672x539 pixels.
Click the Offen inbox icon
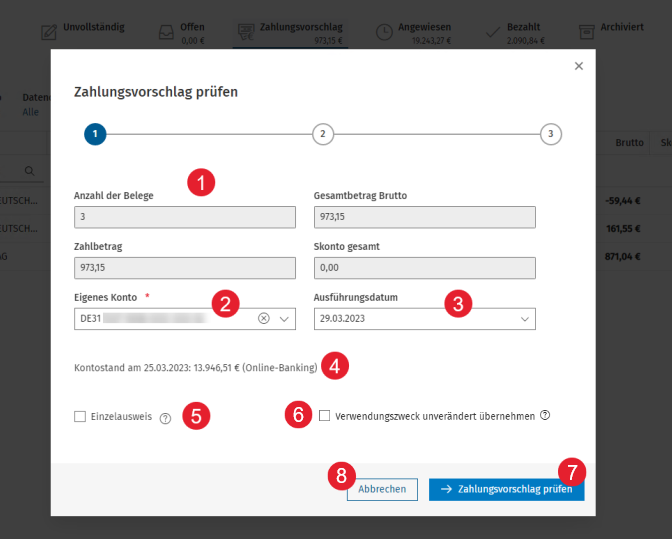tap(166, 32)
